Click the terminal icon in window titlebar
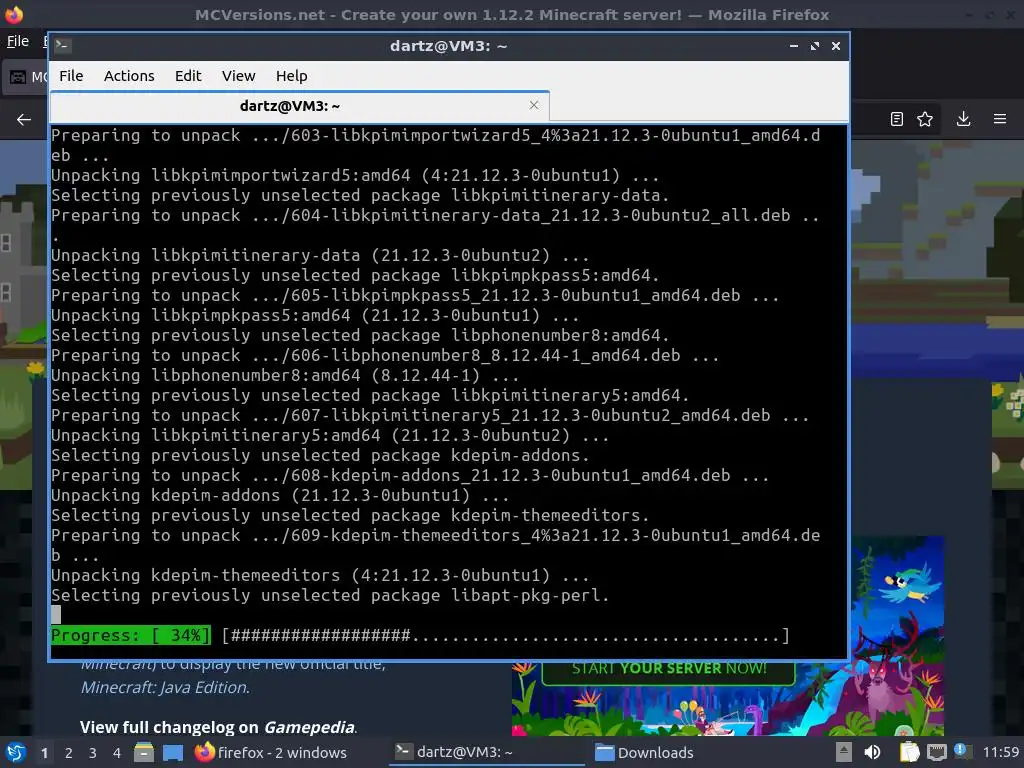This screenshot has width=1024, height=768. 63,45
